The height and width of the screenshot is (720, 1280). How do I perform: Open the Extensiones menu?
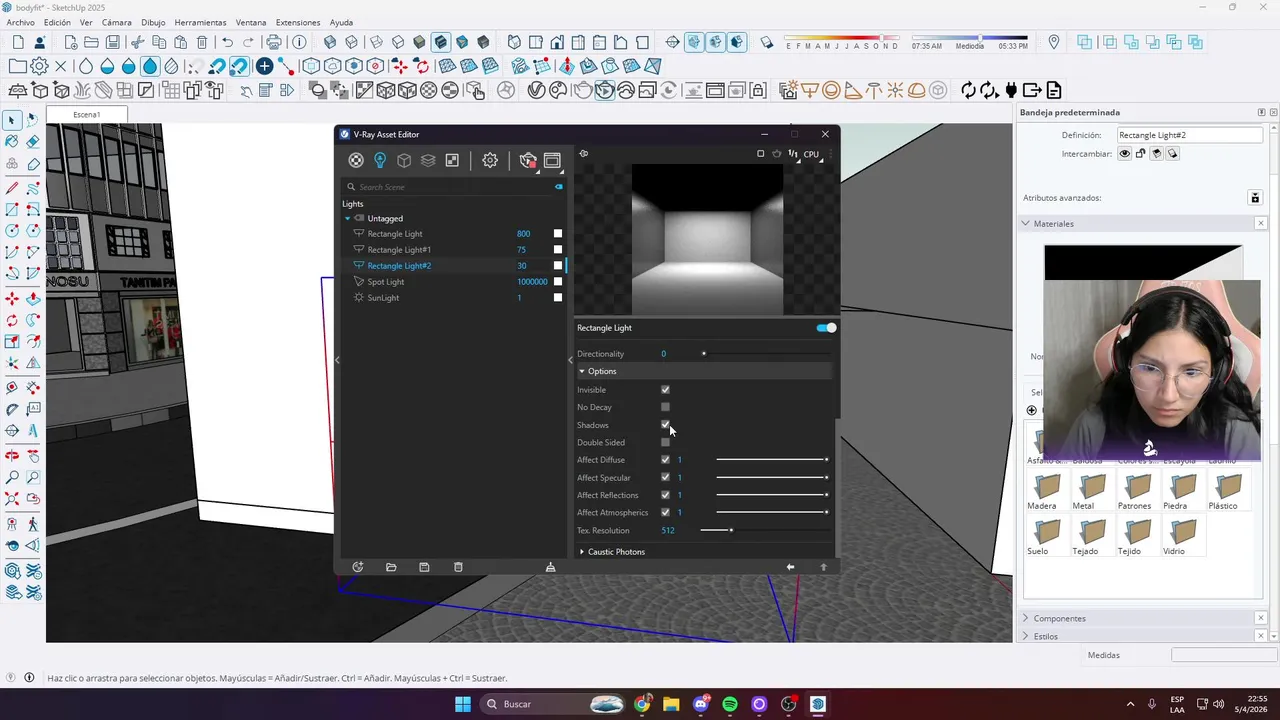click(x=298, y=22)
